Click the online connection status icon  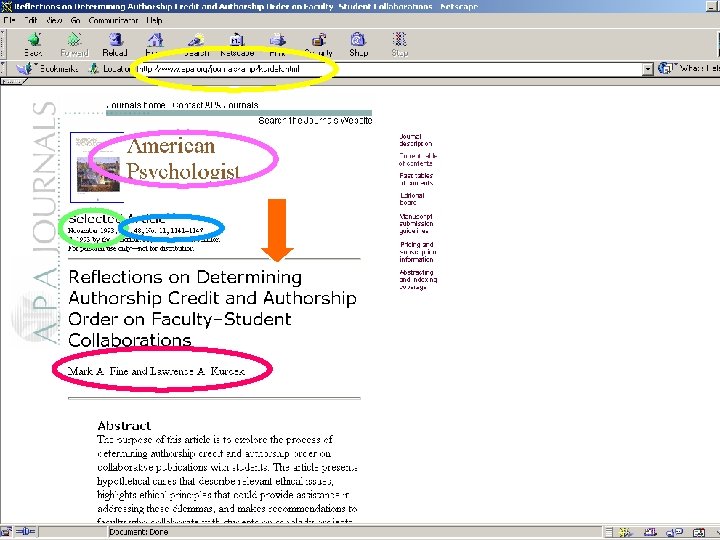coord(25,532)
